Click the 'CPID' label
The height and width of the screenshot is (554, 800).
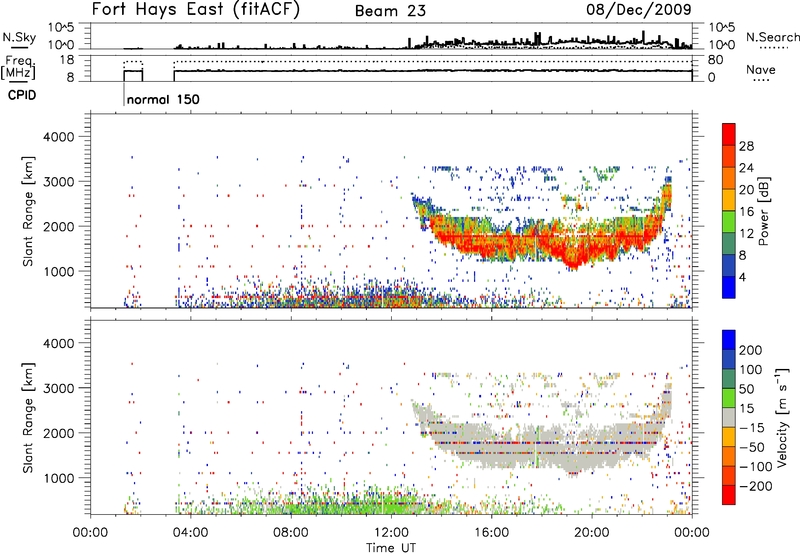22,95
